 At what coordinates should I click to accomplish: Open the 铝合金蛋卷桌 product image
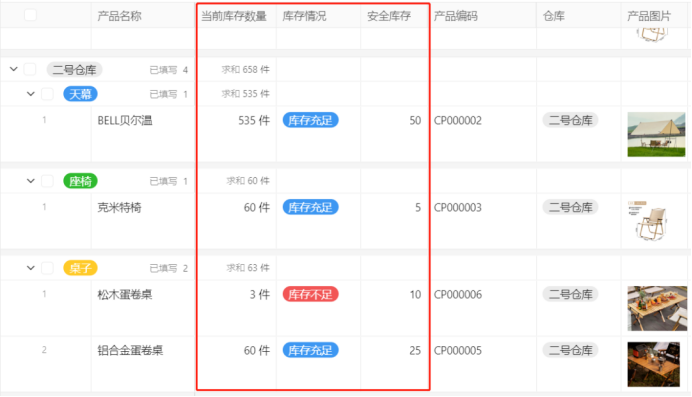(x=654, y=364)
